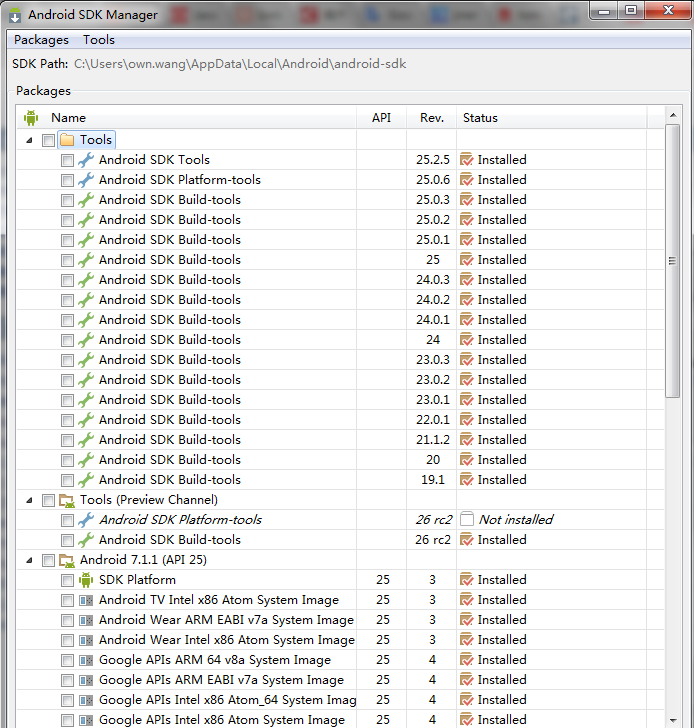Tick the checkbox for Build-tools 24.0.3
This screenshot has width=694, height=728.
[x=67, y=280]
